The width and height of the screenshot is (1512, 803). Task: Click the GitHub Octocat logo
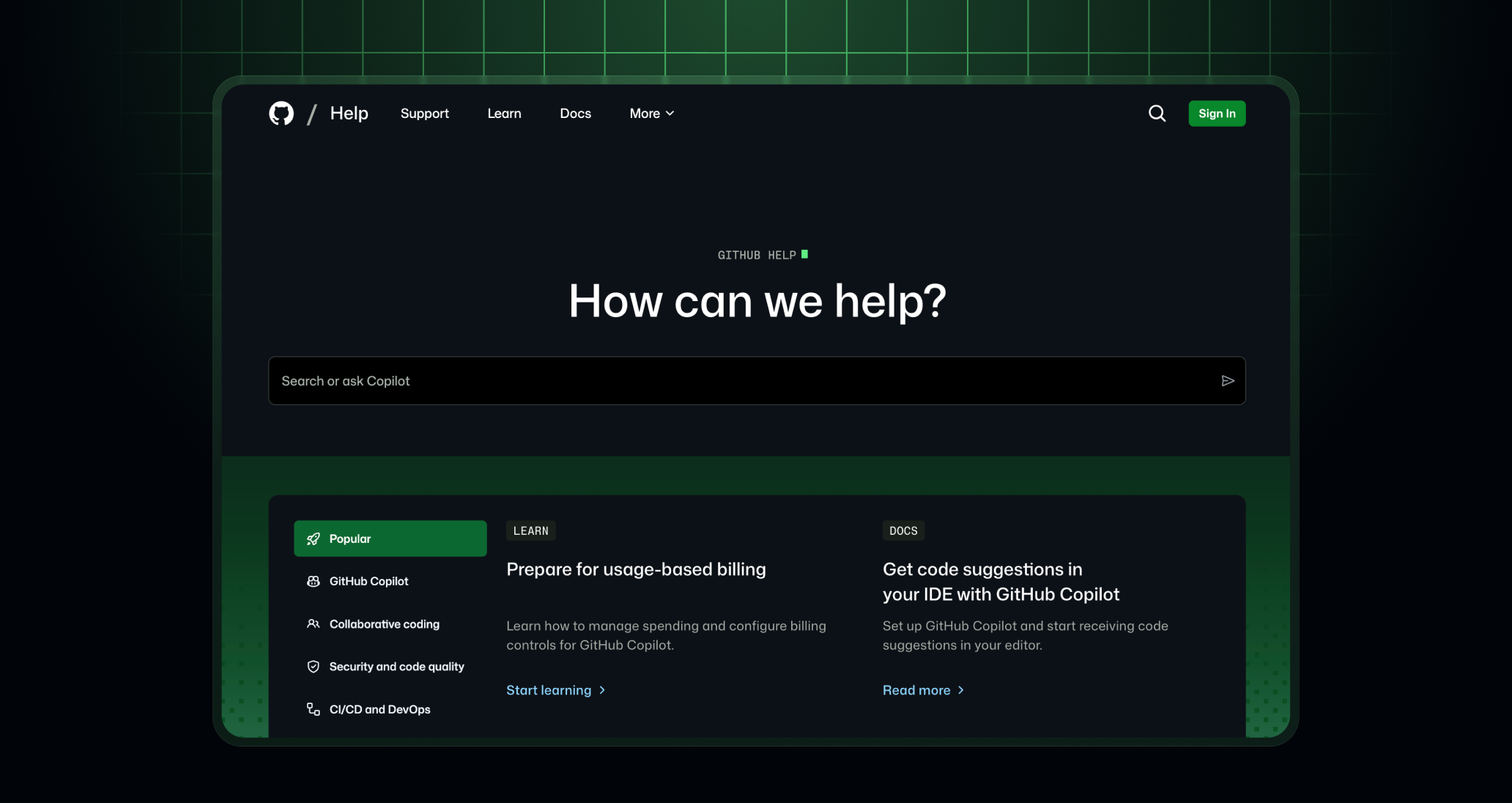pos(281,114)
